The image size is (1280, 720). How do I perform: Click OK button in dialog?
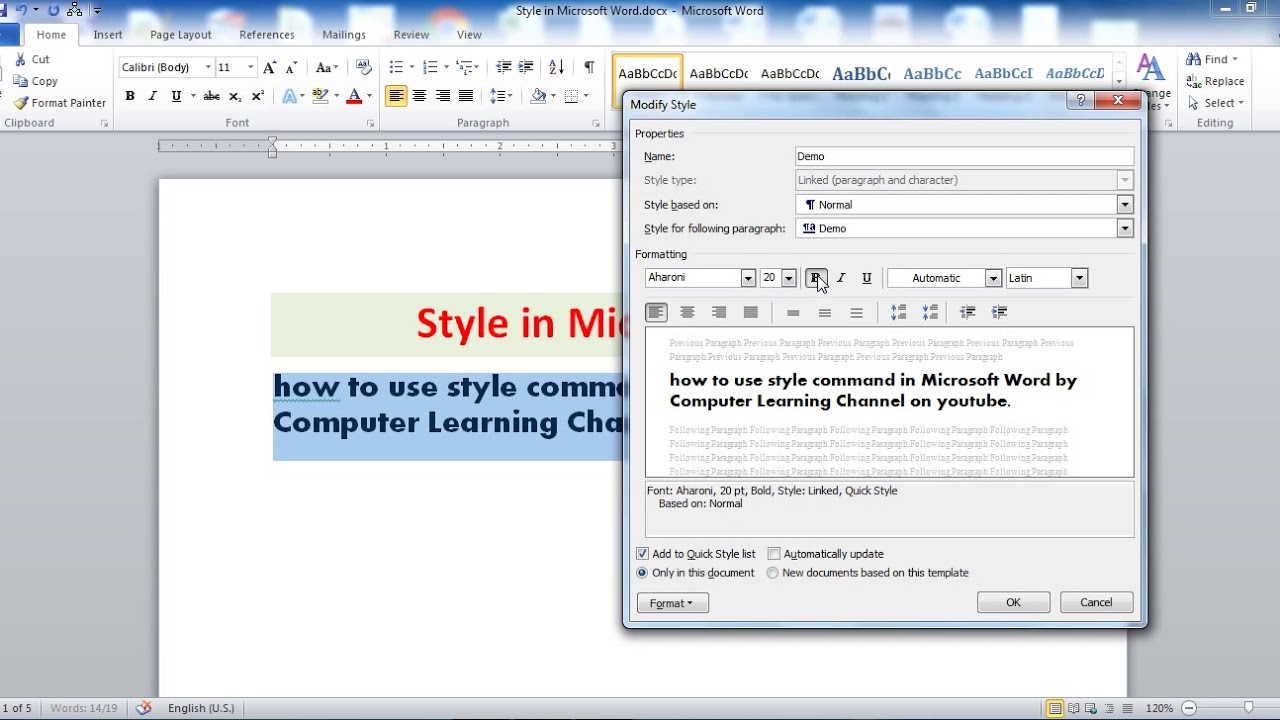tap(1013, 603)
